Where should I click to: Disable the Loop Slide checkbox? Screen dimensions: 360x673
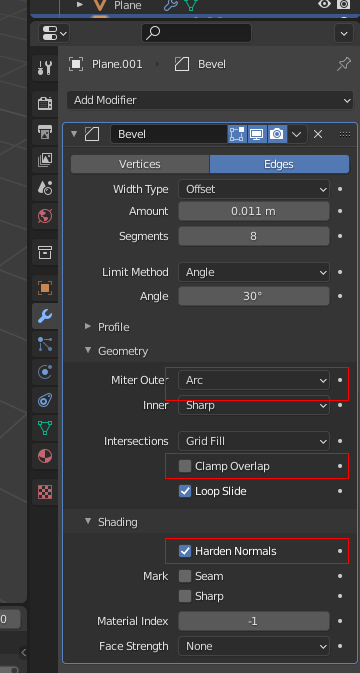185,491
